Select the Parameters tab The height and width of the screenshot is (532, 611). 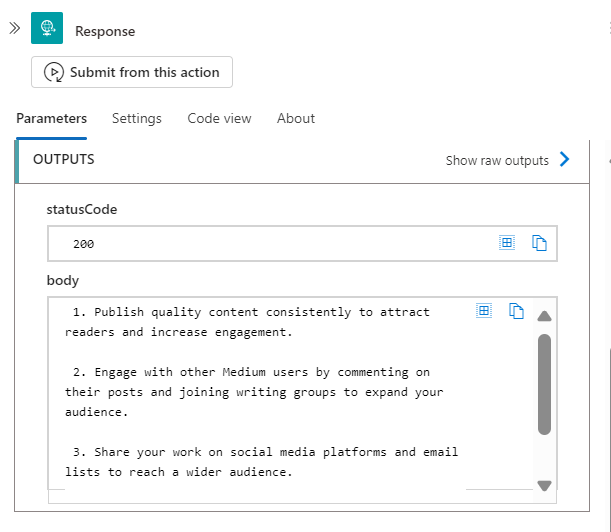click(x=51, y=118)
